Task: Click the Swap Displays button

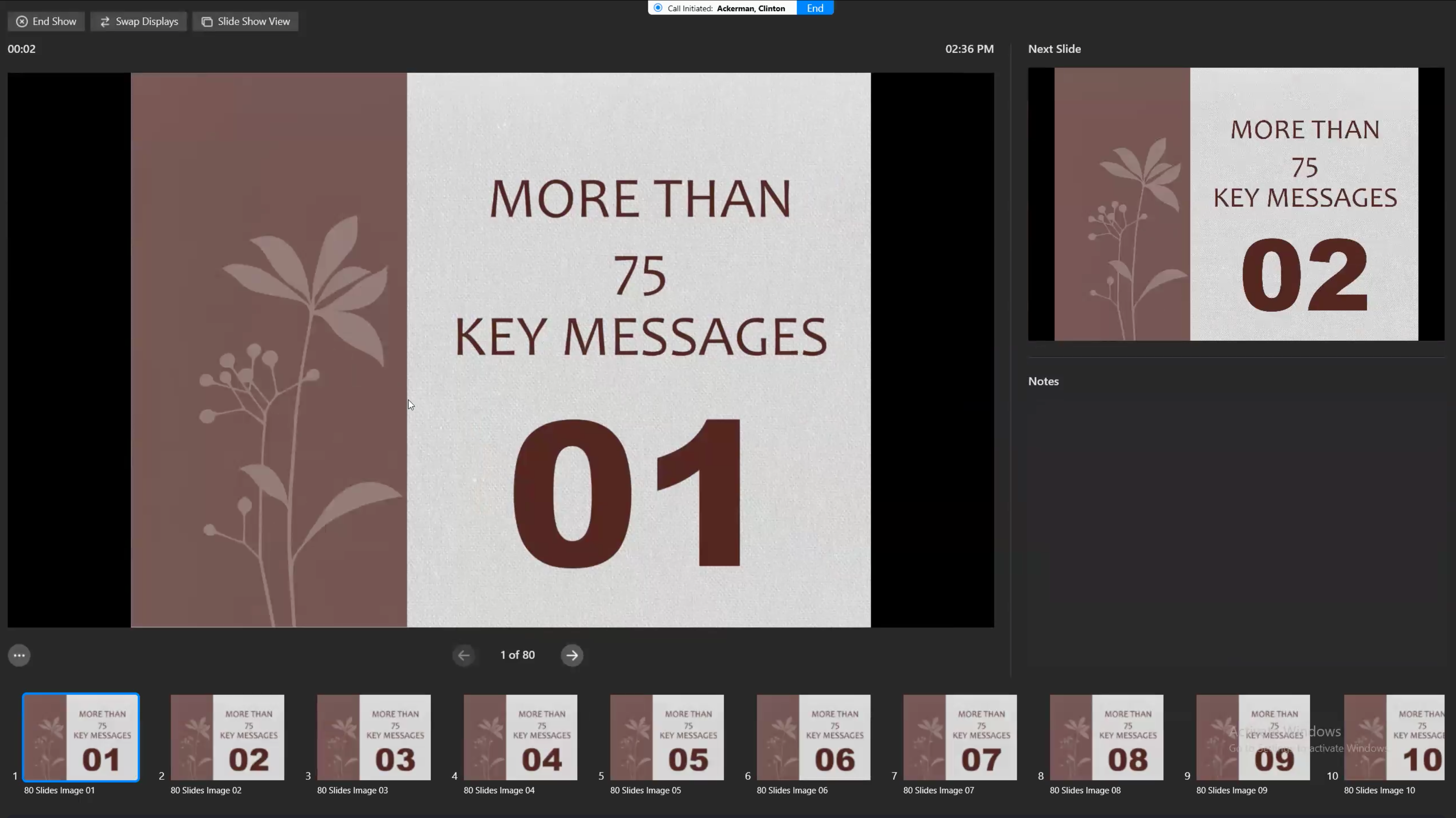Action: [139, 22]
